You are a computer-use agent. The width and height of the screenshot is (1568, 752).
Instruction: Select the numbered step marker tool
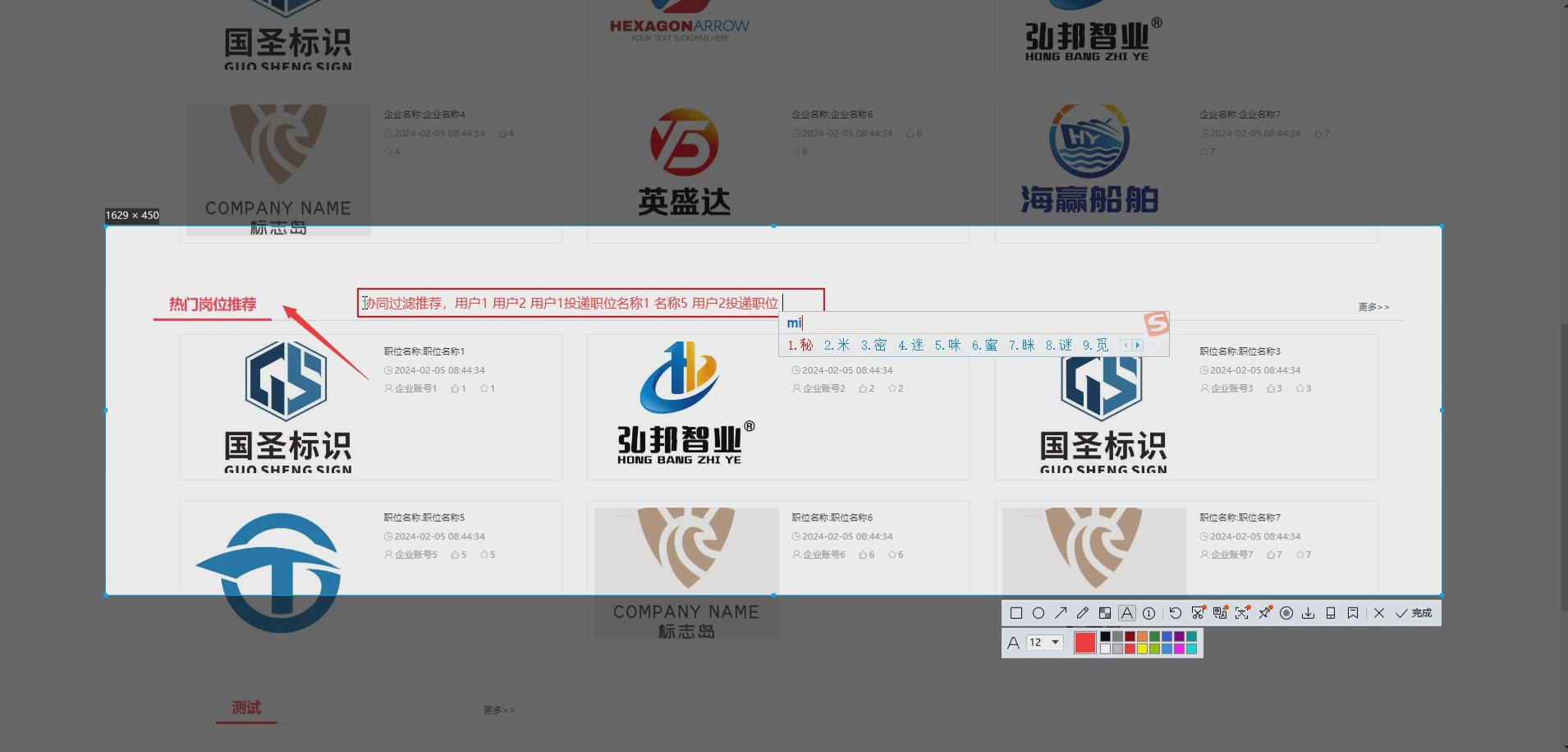coord(1148,612)
